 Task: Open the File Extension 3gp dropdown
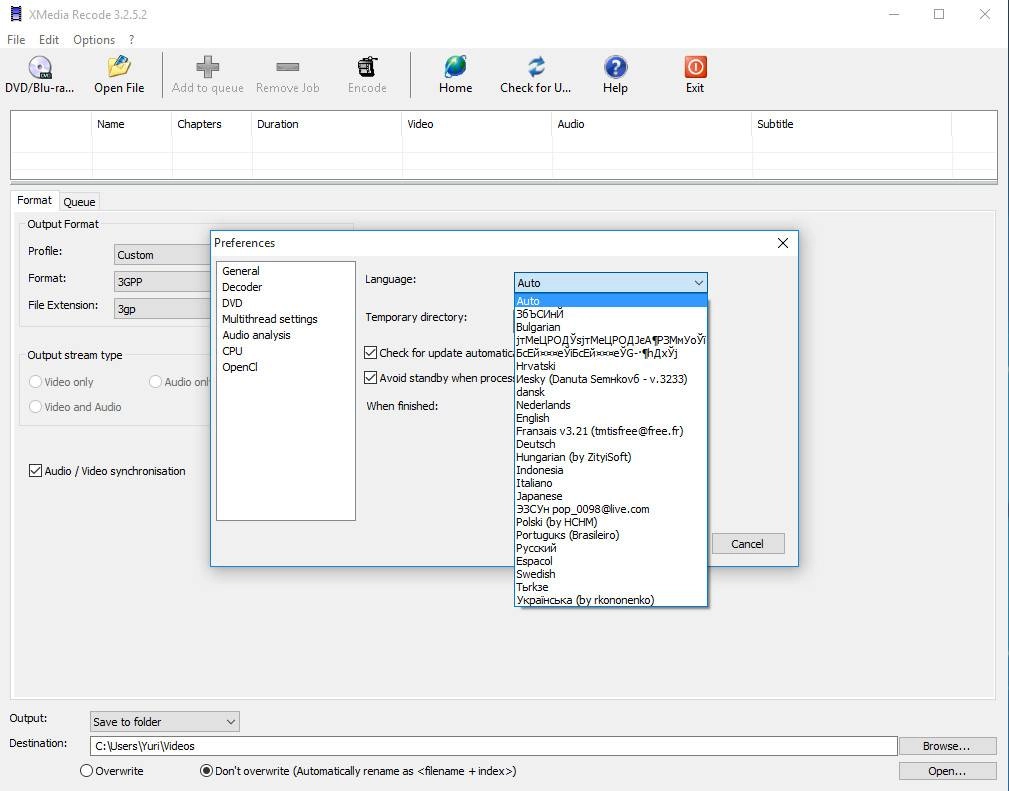(x=162, y=309)
